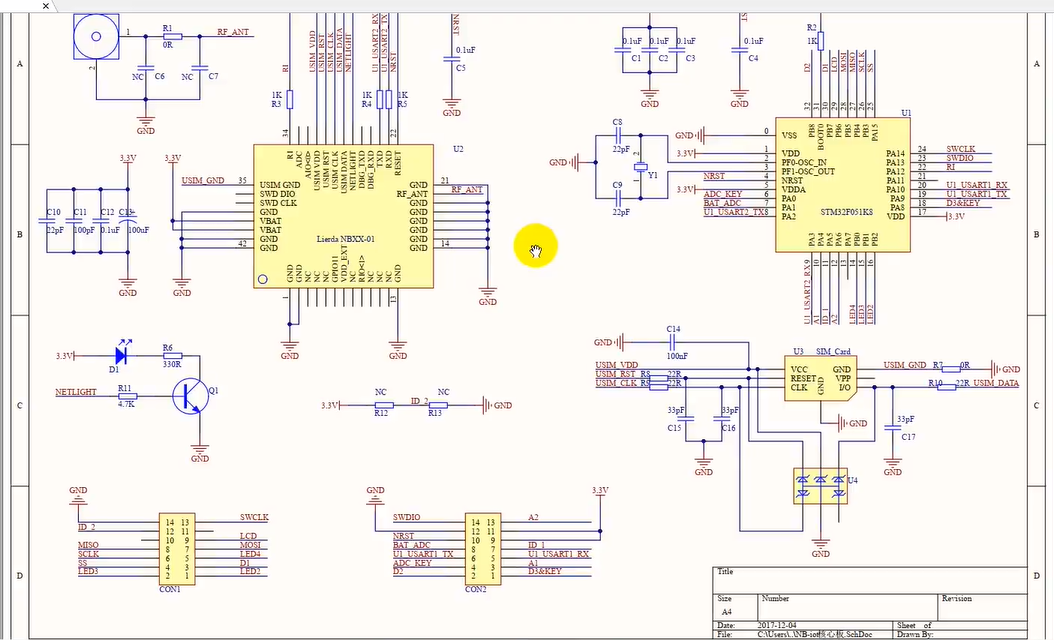Image resolution: width=1054 pixels, height=640 pixels.
Task: Select resistor R12 marked NC
Action: pyautogui.click(x=383, y=405)
